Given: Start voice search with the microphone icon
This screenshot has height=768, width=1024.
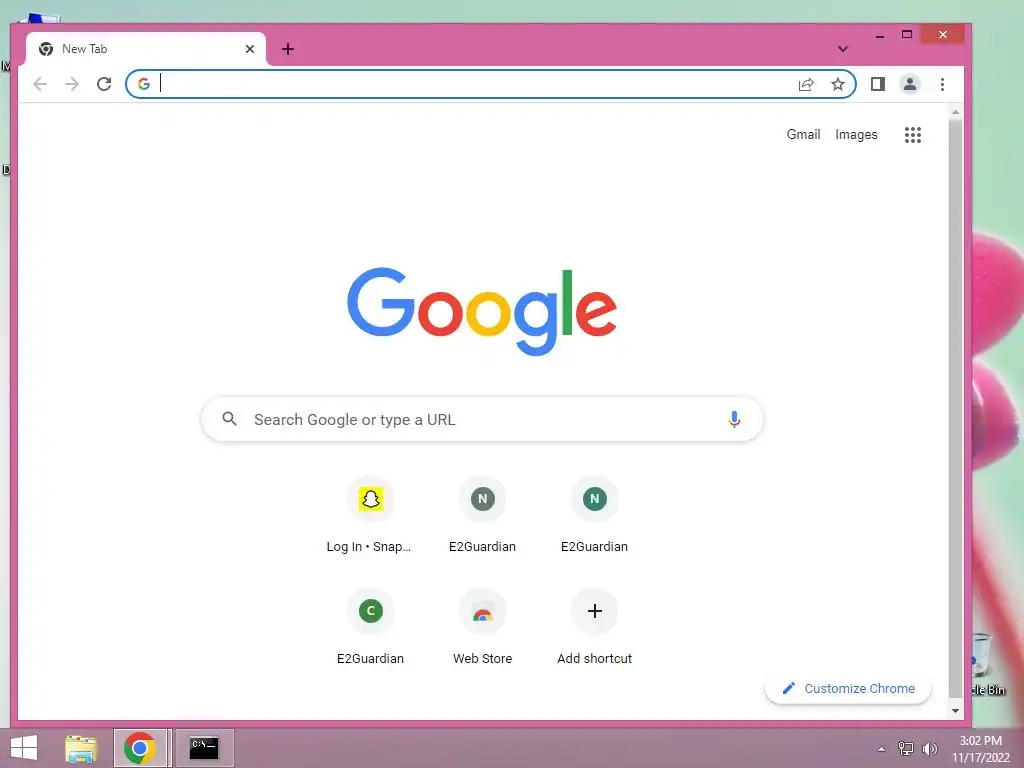Looking at the screenshot, I should point(734,419).
